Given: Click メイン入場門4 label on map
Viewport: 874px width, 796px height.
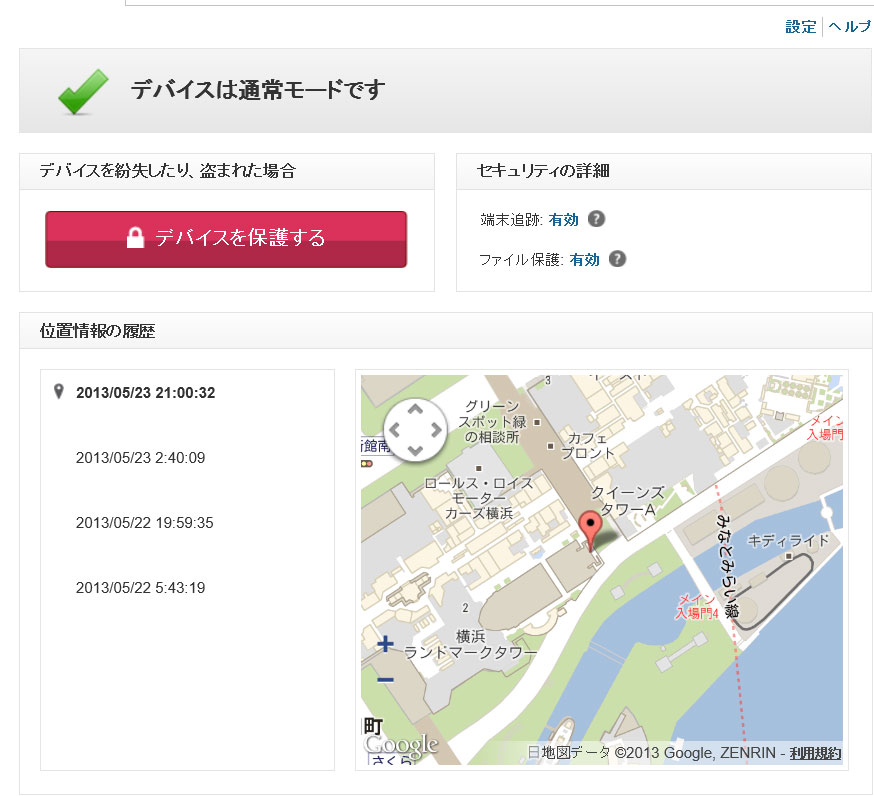Looking at the screenshot, I should pos(696,606).
